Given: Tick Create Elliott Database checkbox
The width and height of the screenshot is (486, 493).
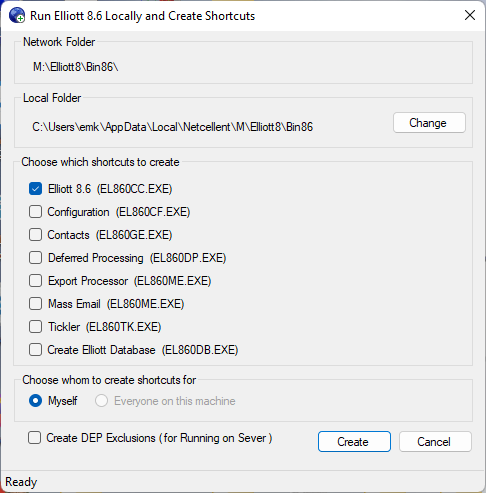Looking at the screenshot, I should tap(35, 350).
